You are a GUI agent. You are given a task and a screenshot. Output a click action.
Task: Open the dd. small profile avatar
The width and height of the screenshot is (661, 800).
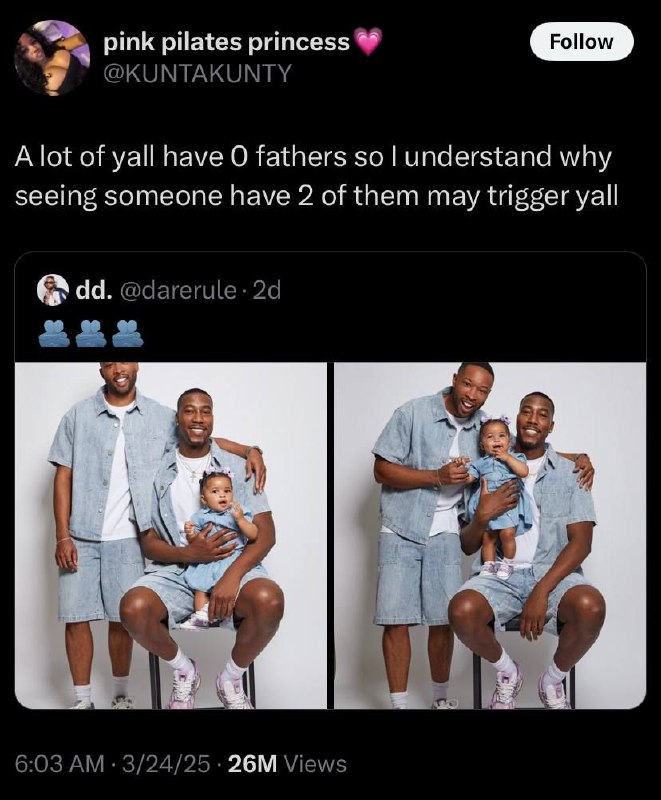point(53,290)
